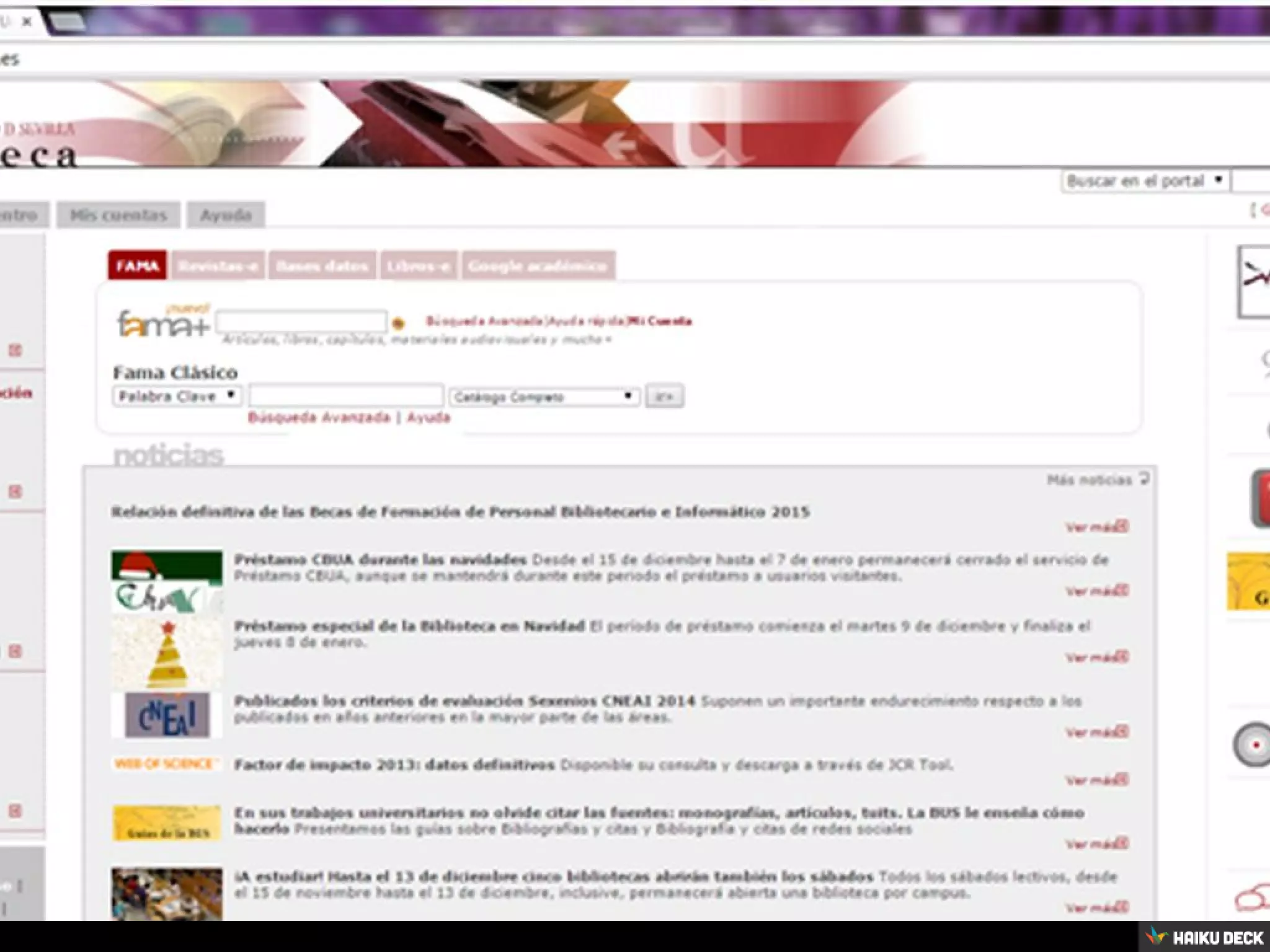Click the orange fama+ search icon
The image size is (1270, 952).
[x=399, y=323]
